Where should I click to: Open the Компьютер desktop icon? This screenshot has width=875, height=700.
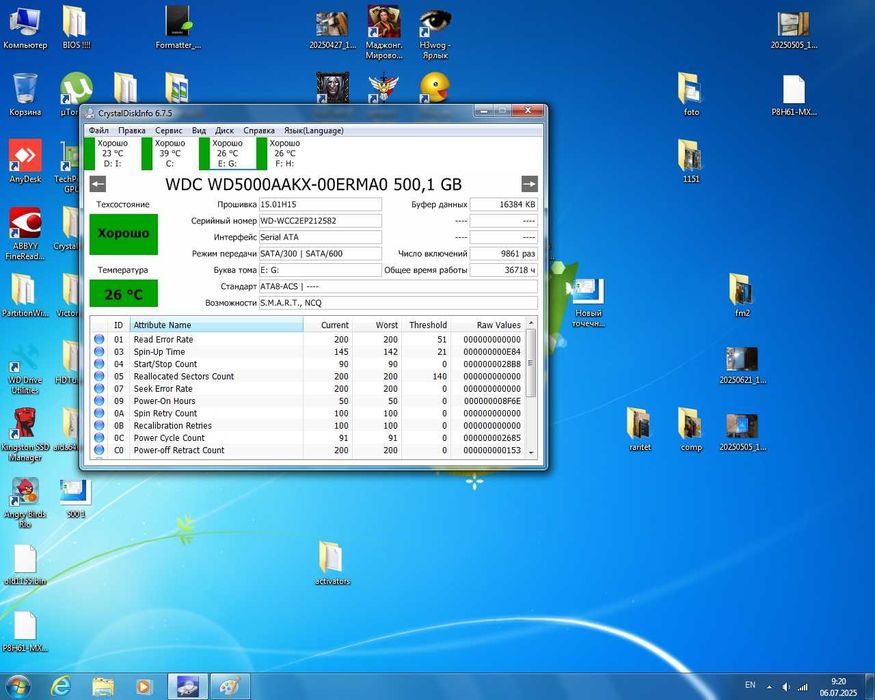[25, 28]
